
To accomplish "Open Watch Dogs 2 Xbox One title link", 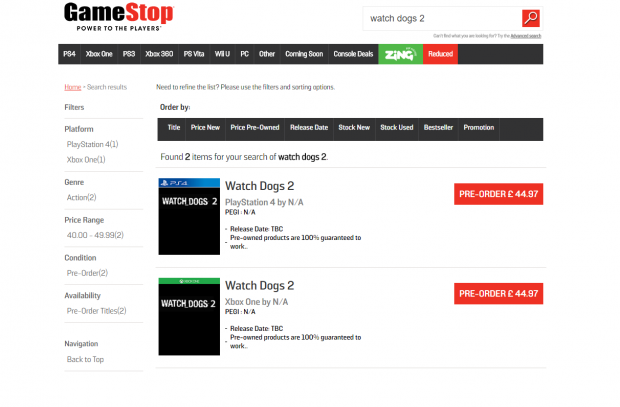I will coord(259,286).
